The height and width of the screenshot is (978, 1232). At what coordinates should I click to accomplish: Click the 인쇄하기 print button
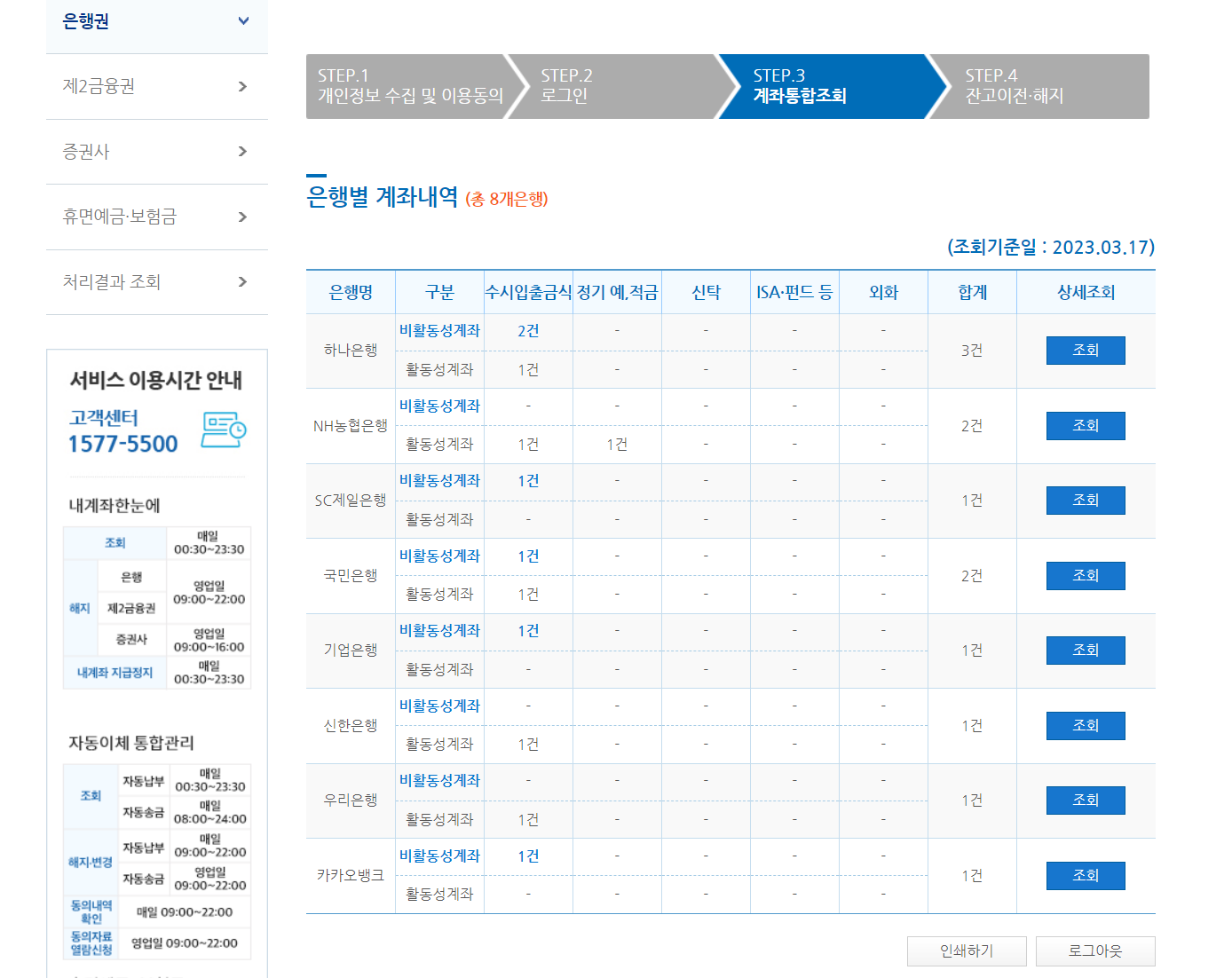[x=967, y=951]
